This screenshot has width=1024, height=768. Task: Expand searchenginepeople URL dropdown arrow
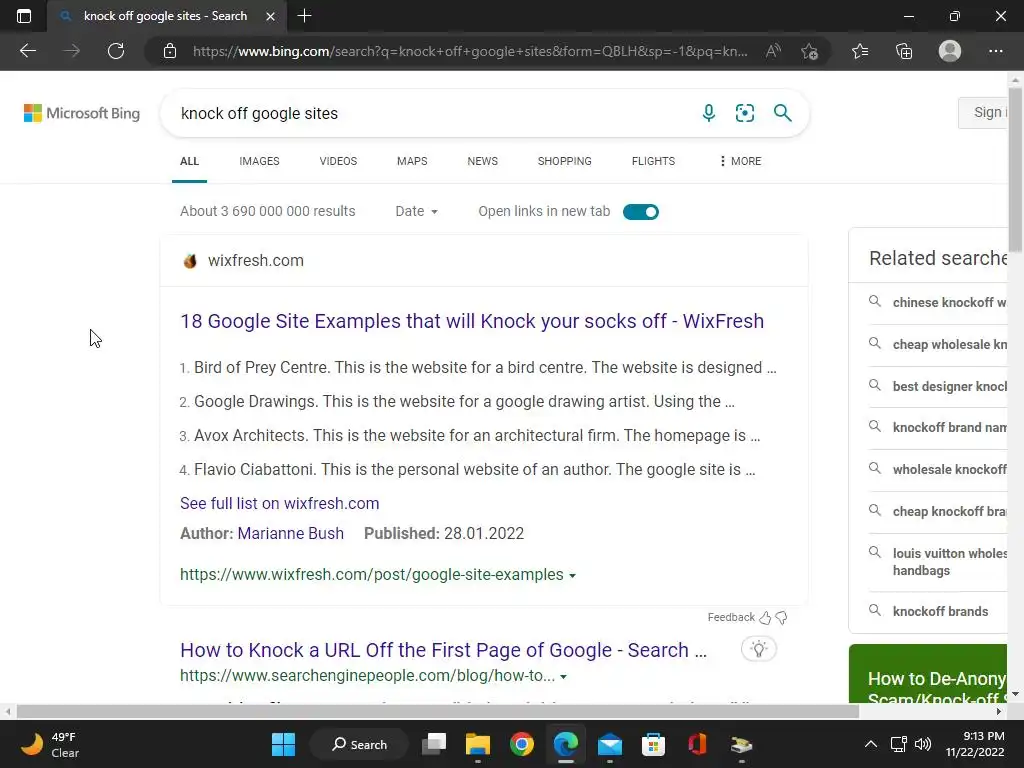[563, 677]
